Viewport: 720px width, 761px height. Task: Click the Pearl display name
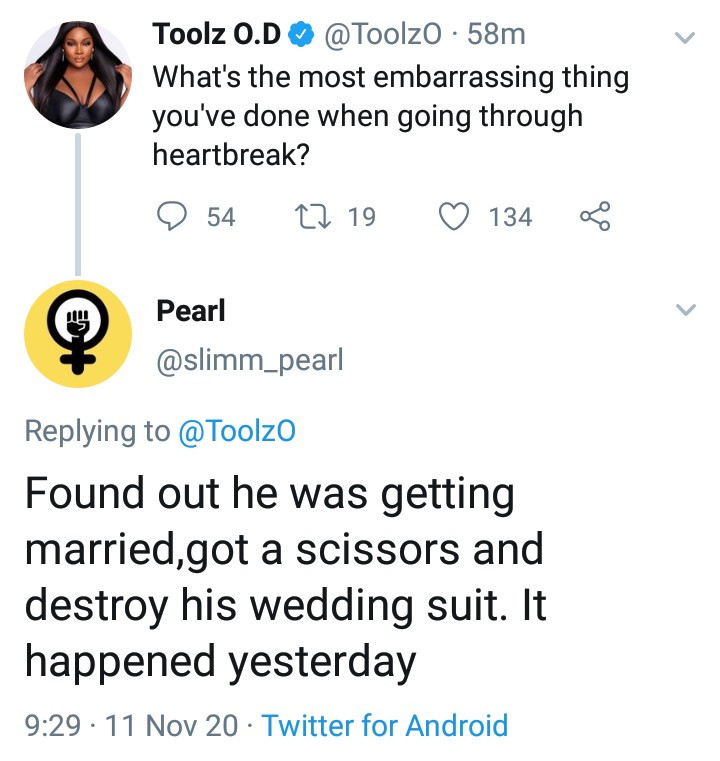191,311
